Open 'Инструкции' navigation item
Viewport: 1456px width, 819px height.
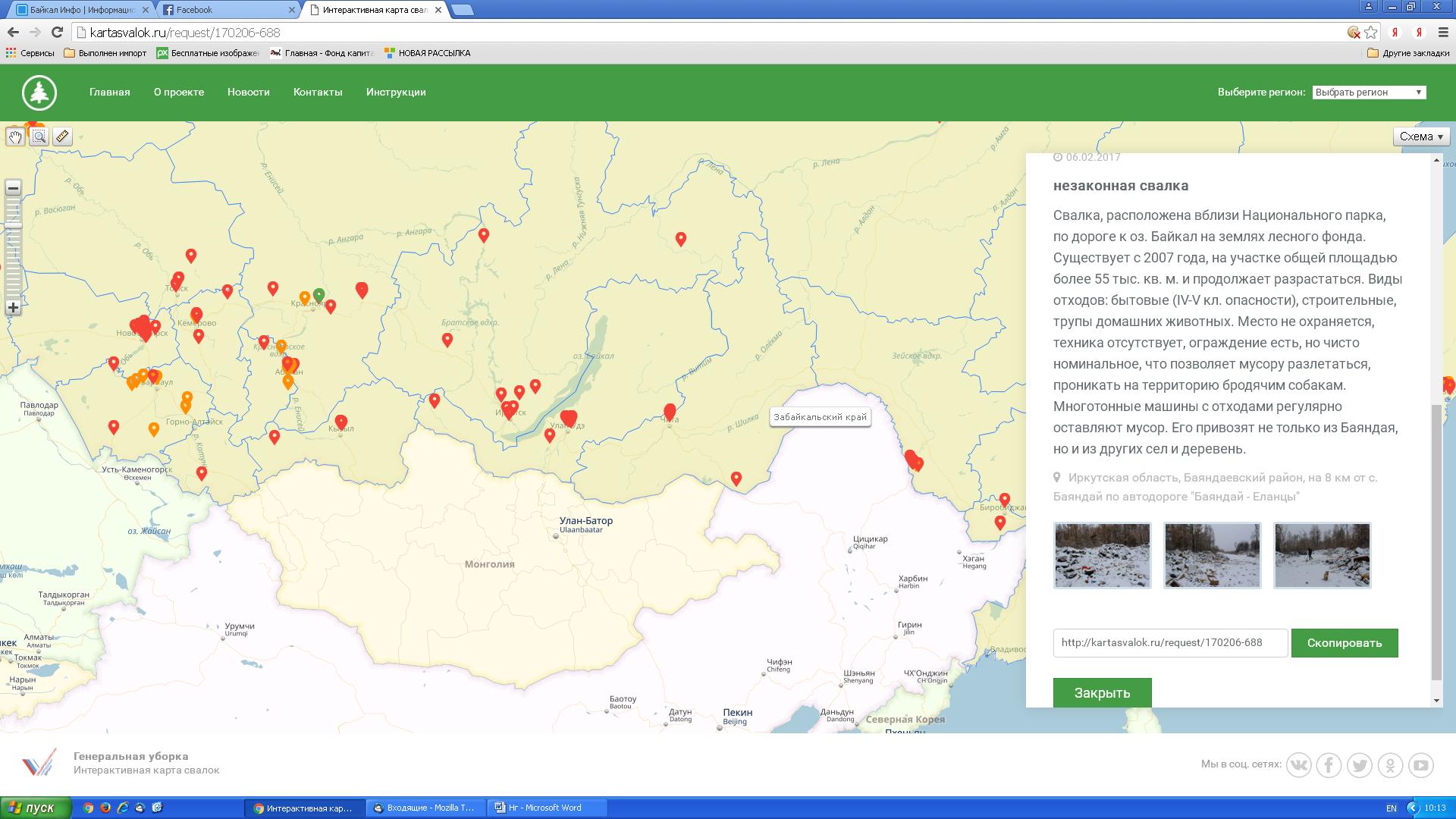click(x=396, y=93)
